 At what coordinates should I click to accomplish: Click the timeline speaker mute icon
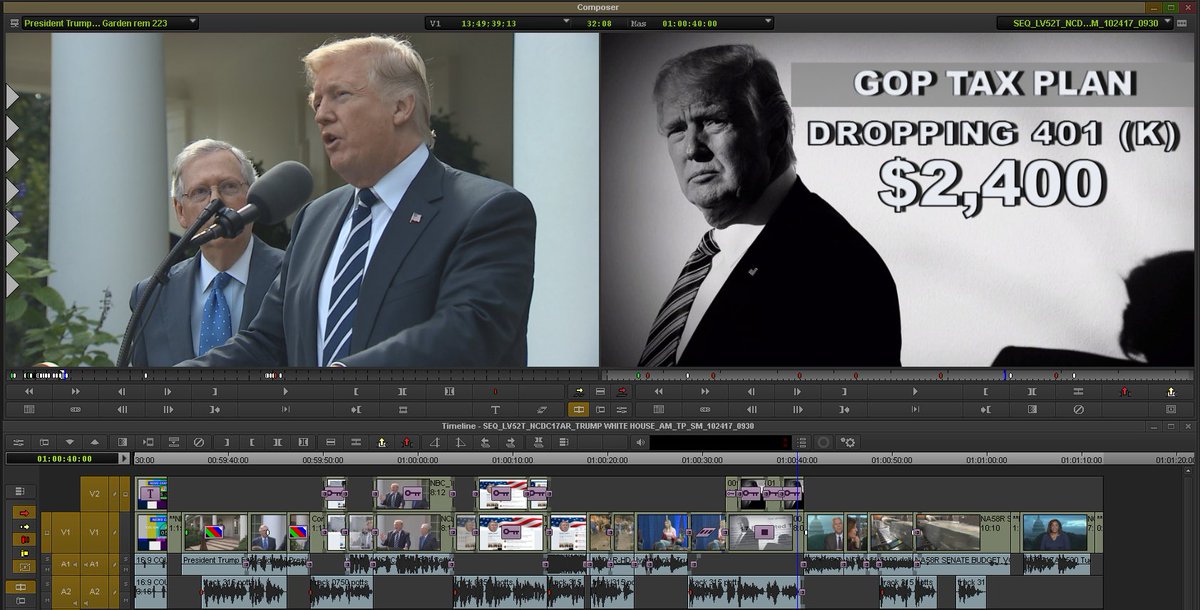coord(641,444)
